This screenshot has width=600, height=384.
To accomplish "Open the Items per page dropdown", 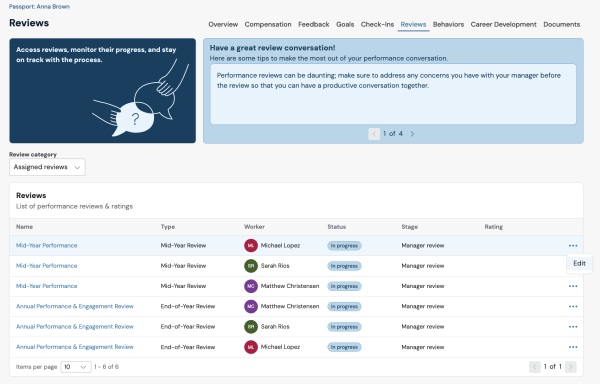I will click(76, 367).
